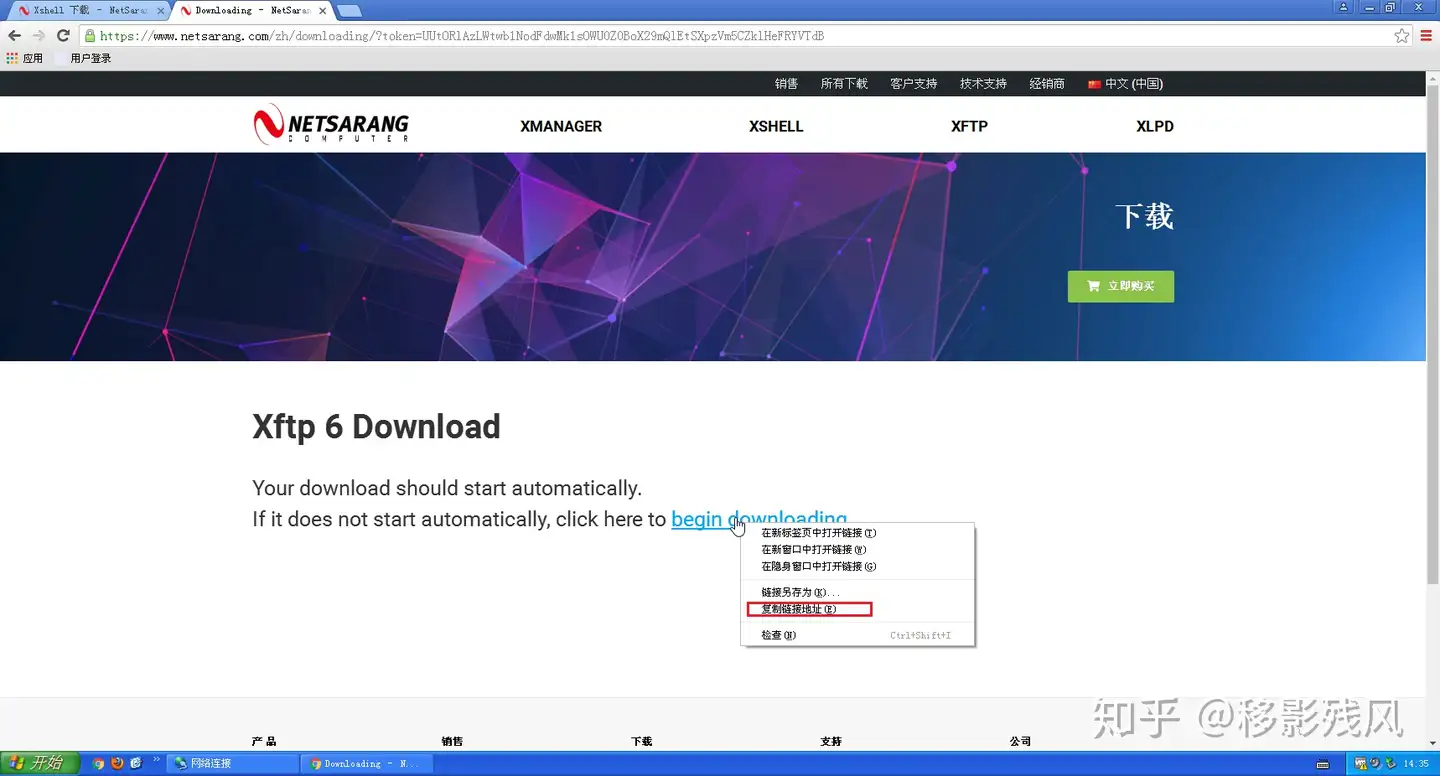Switch to the Xshell 下载 tab
The height and width of the screenshot is (776, 1440).
coord(90,10)
